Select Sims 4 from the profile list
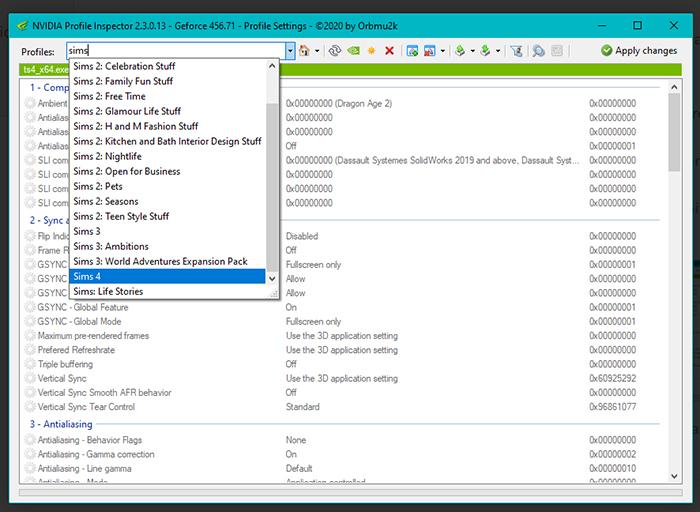This screenshot has height=512, width=700. pos(167,276)
